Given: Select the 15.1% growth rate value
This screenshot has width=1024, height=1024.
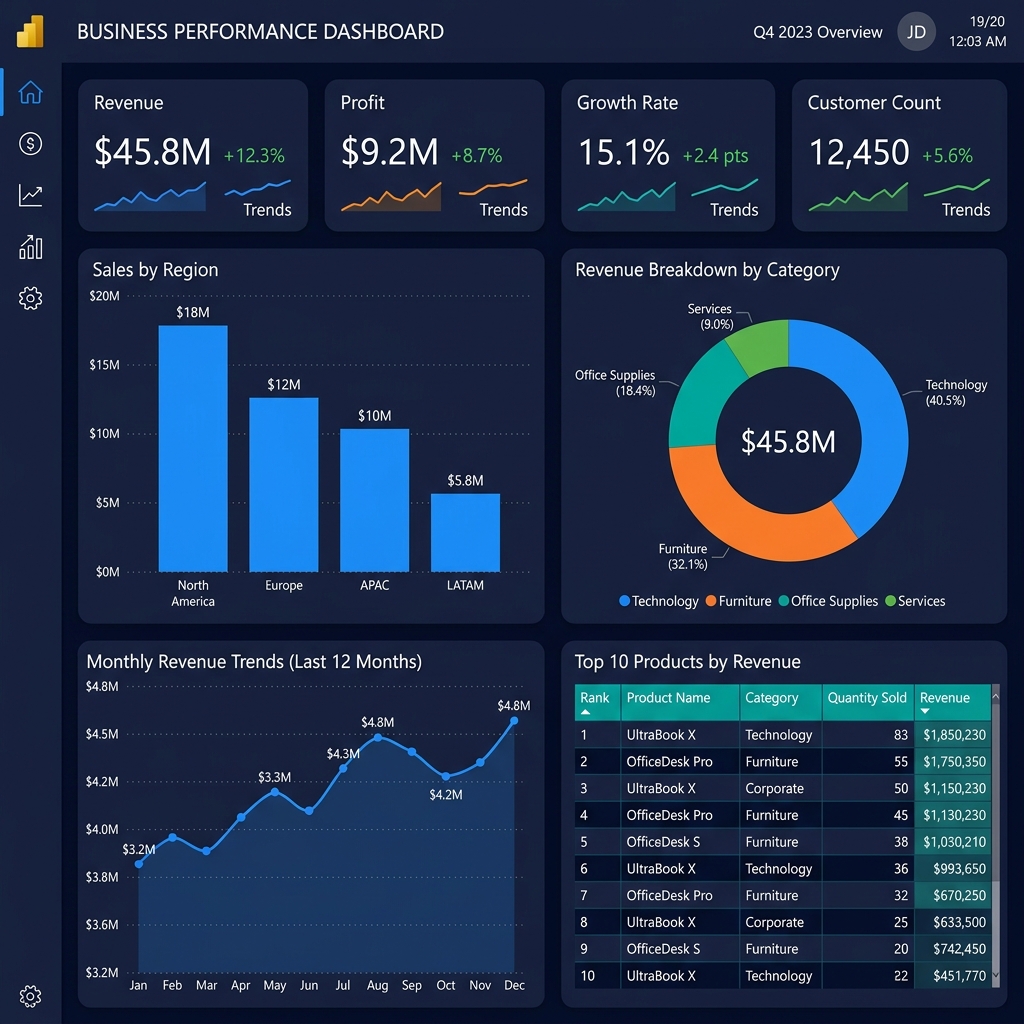Looking at the screenshot, I should (x=624, y=152).
